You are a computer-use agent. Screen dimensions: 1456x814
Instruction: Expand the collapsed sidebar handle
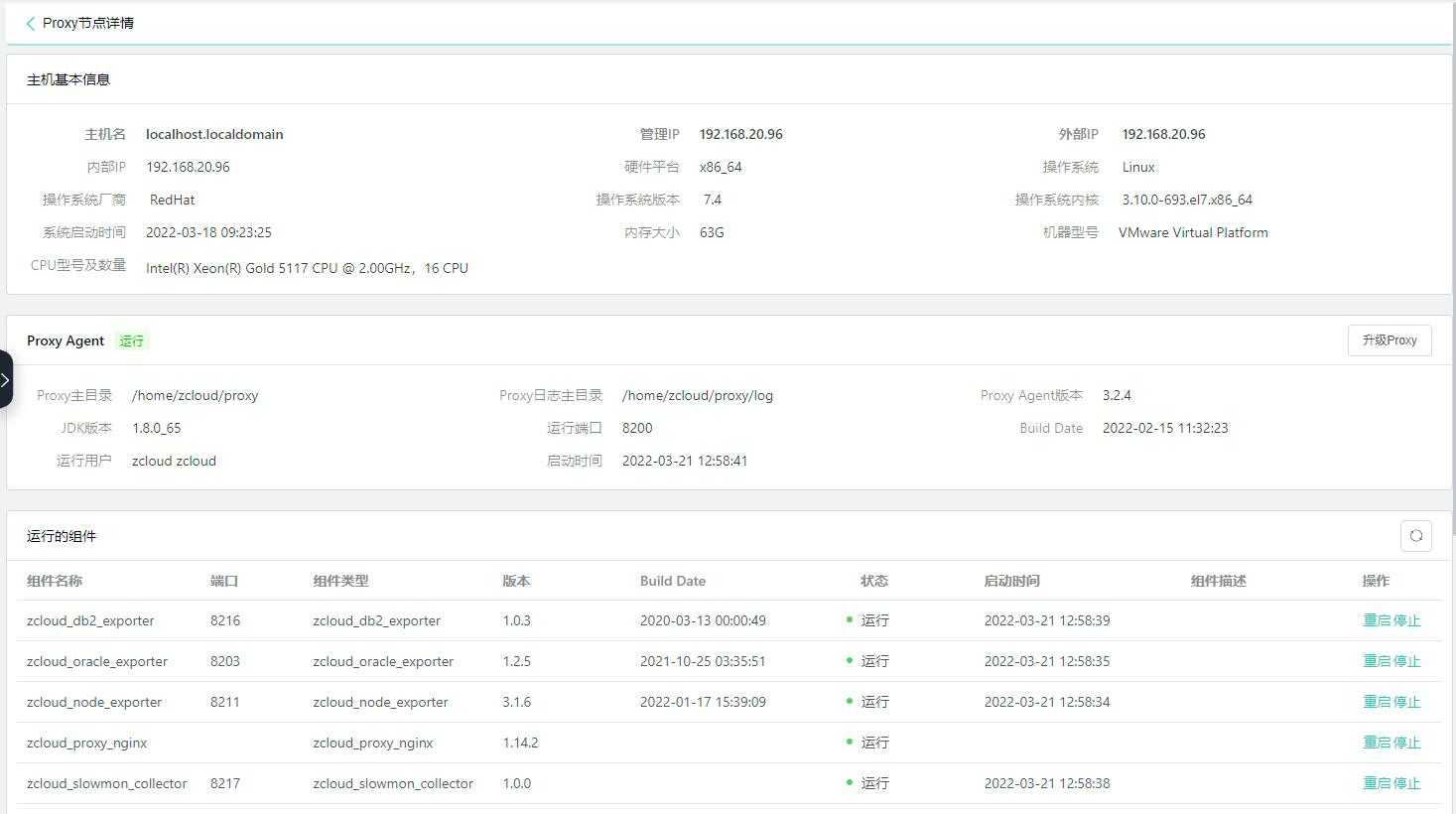tap(6, 379)
